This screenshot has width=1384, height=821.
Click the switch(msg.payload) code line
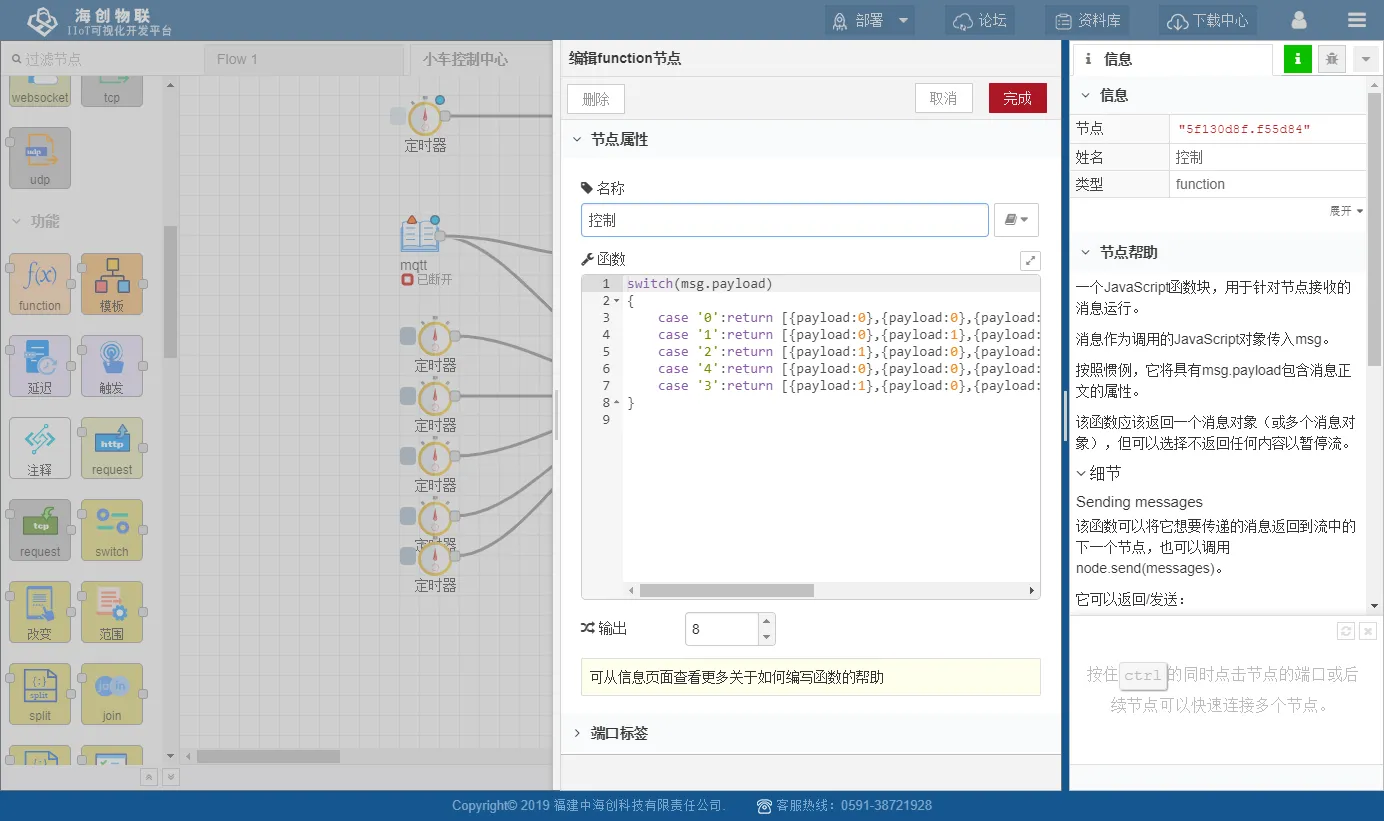(700, 284)
